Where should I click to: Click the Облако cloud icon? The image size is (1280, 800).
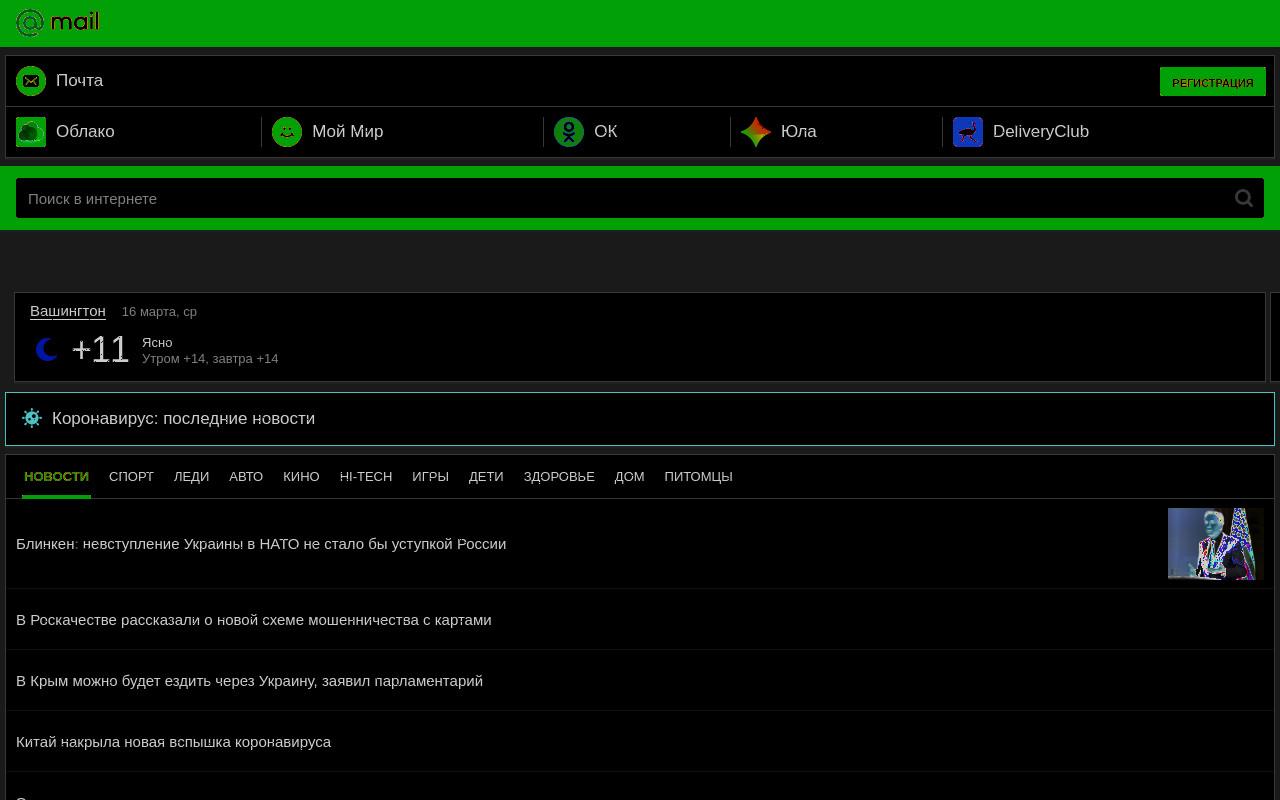[x=31, y=132]
